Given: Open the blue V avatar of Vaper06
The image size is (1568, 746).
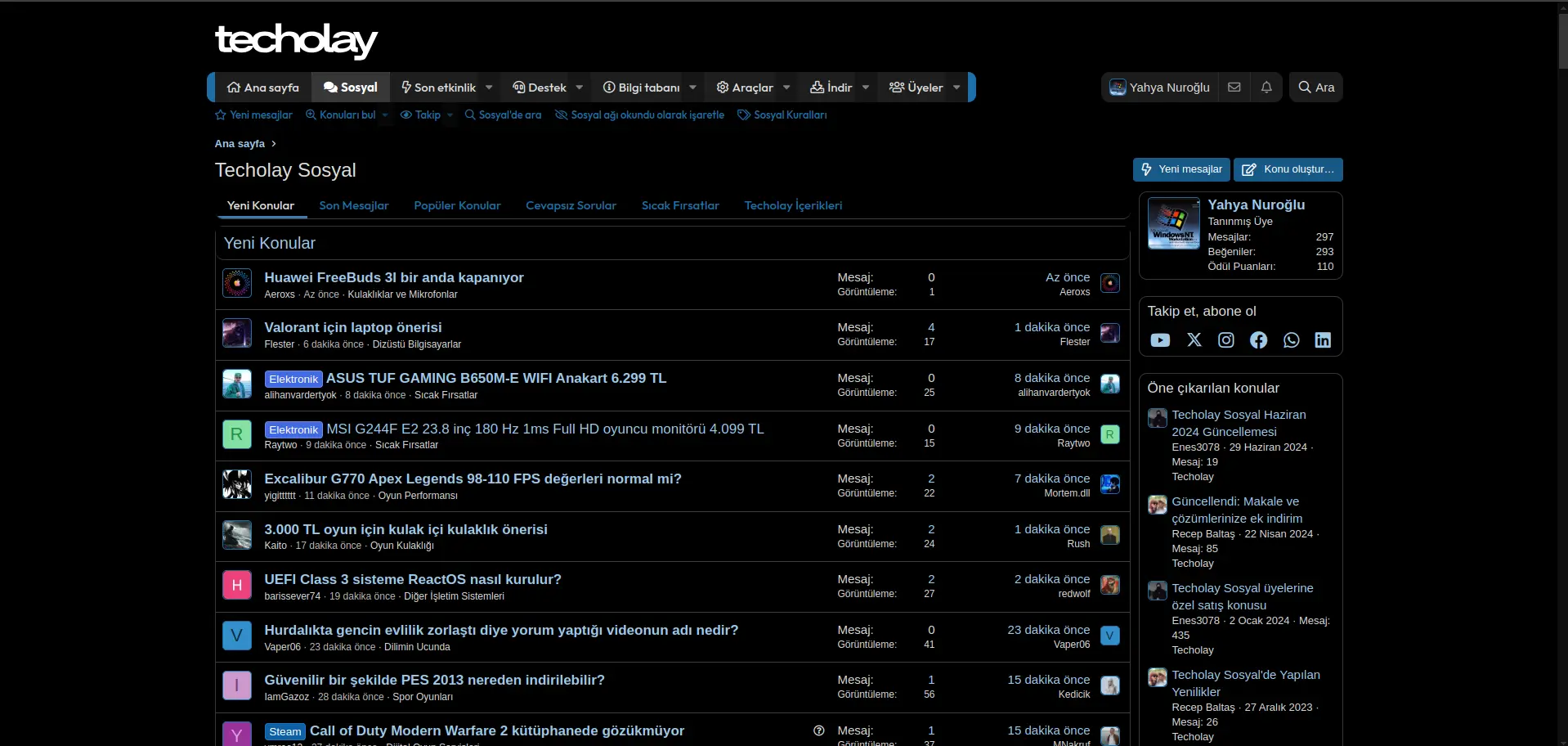Looking at the screenshot, I should (x=237, y=636).
